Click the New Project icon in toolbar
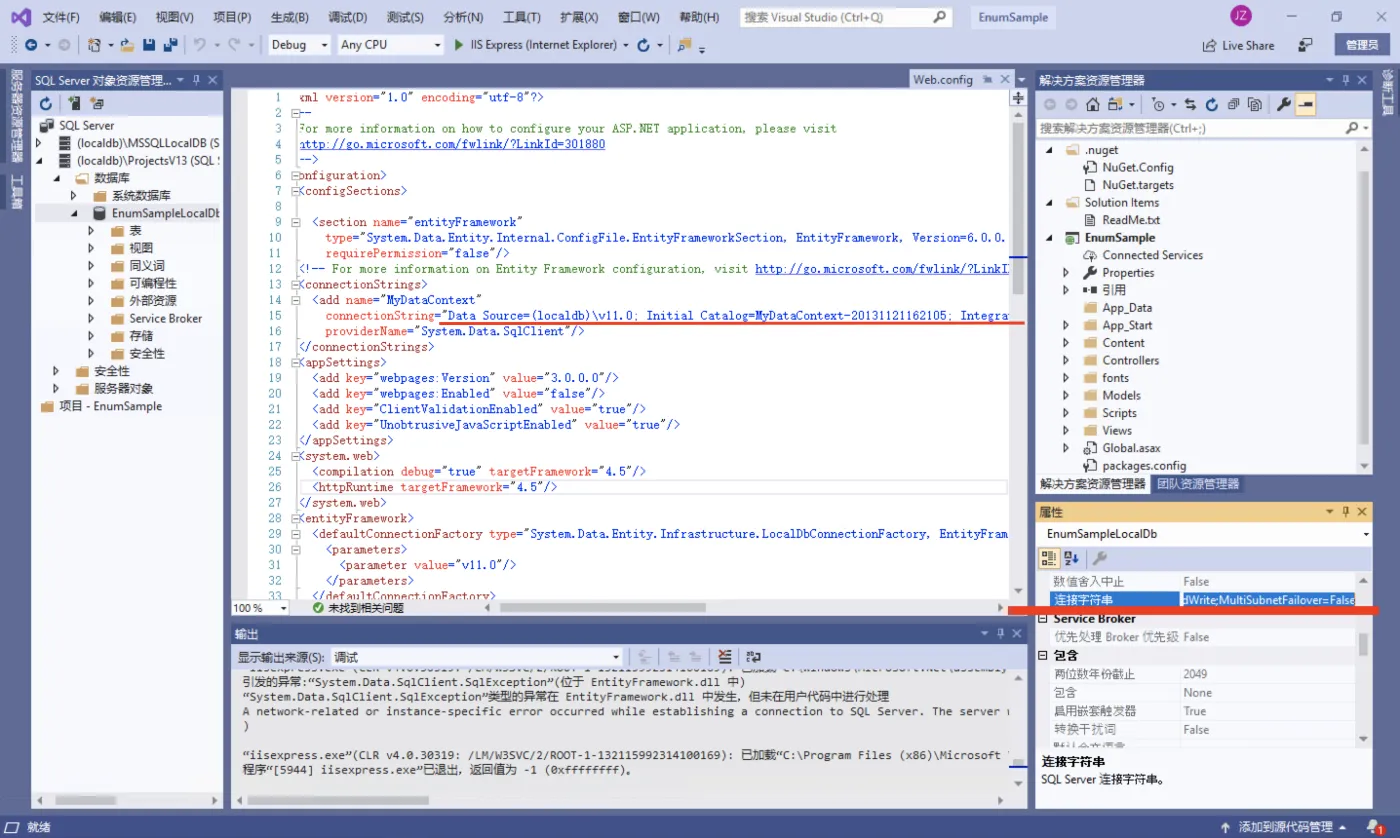This screenshot has height=838, width=1400. tap(94, 45)
